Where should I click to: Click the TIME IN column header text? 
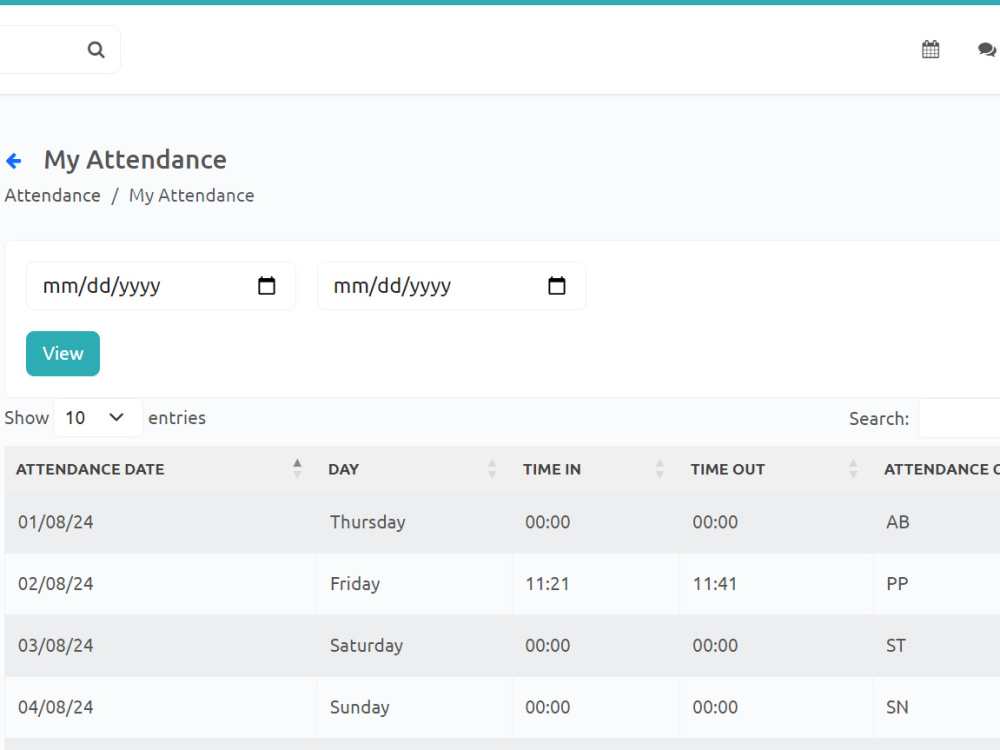click(x=552, y=469)
